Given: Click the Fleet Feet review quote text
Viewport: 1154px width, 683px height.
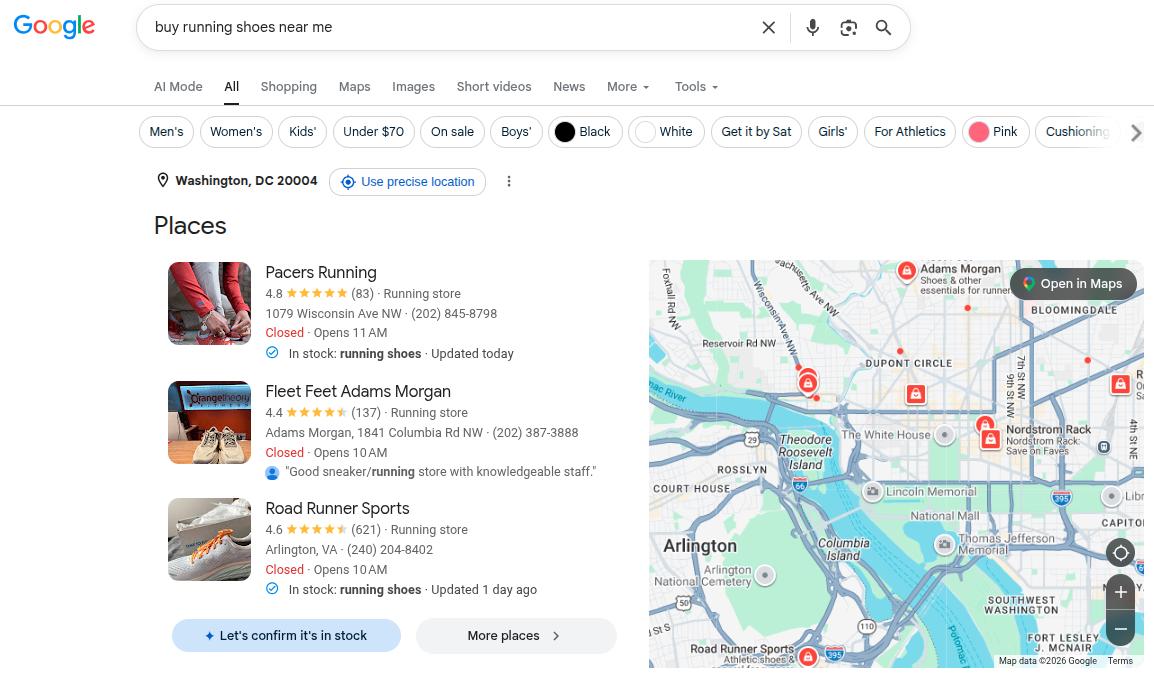Looking at the screenshot, I should (440, 472).
